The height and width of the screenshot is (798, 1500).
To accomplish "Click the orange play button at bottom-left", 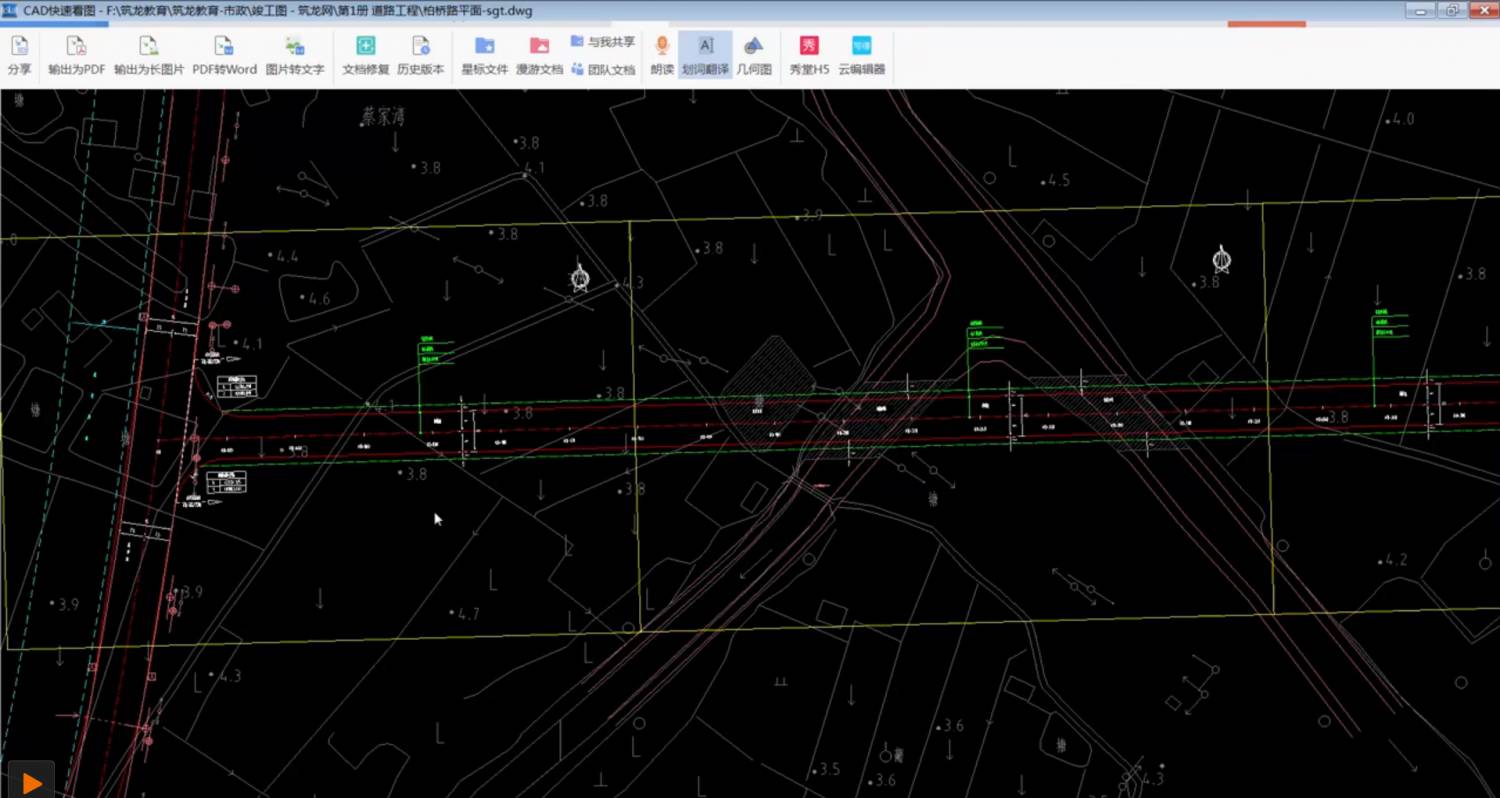I will click(x=31, y=781).
